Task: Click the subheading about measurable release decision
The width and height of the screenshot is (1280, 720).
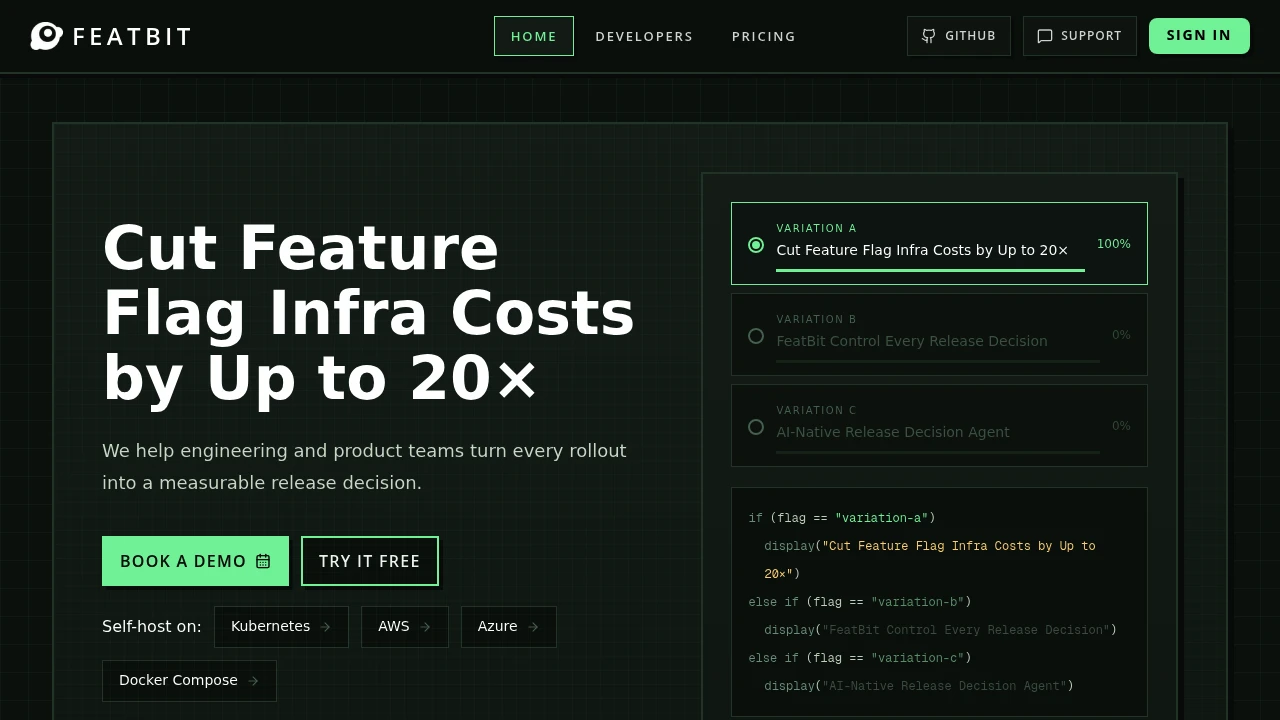Action: tap(364, 467)
